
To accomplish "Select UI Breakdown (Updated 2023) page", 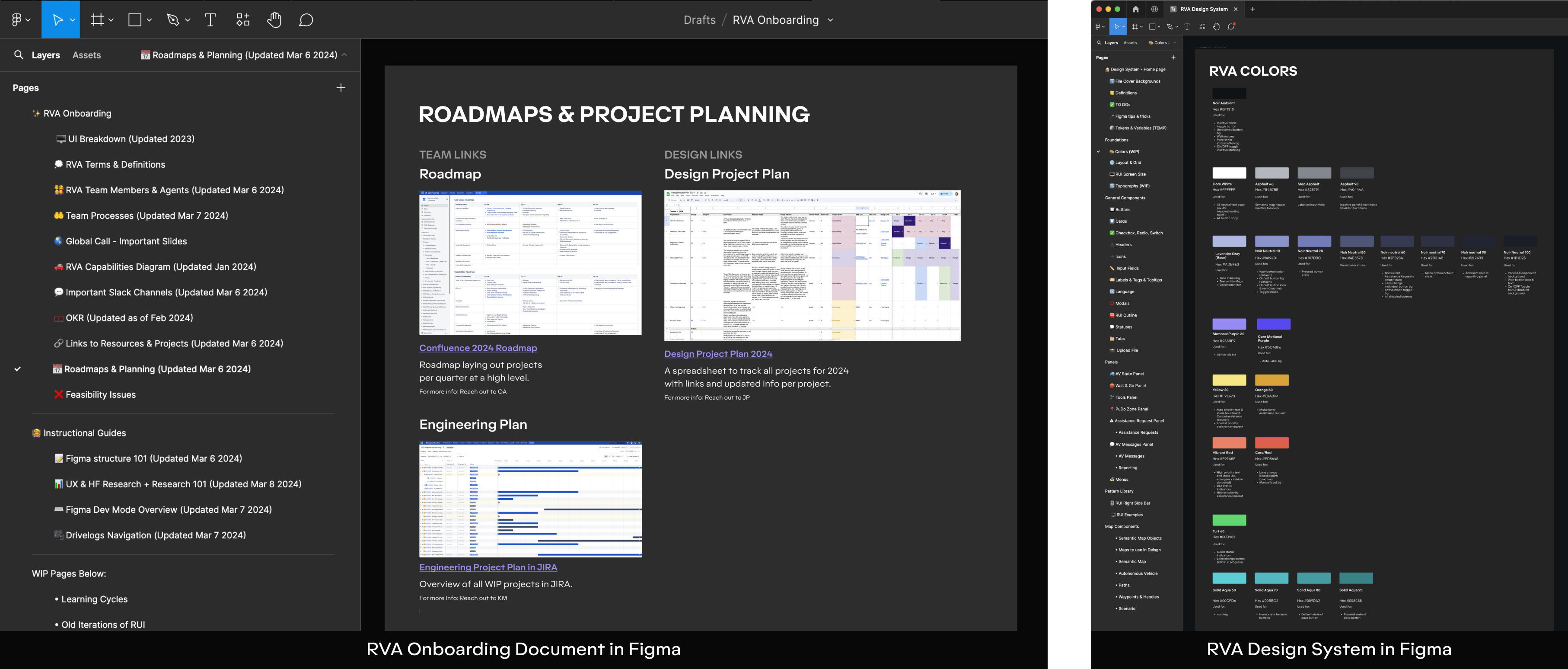I will tap(125, 139).
